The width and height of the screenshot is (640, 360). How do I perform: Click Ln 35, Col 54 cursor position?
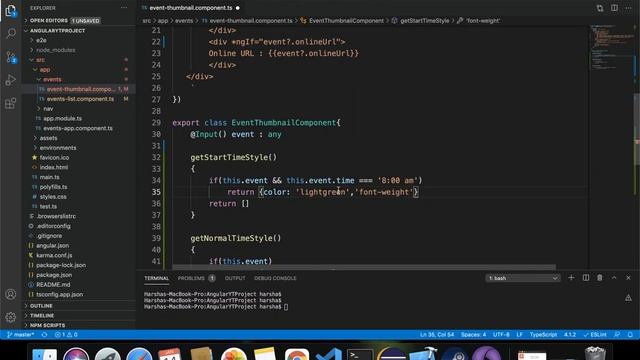pos(437,335)
